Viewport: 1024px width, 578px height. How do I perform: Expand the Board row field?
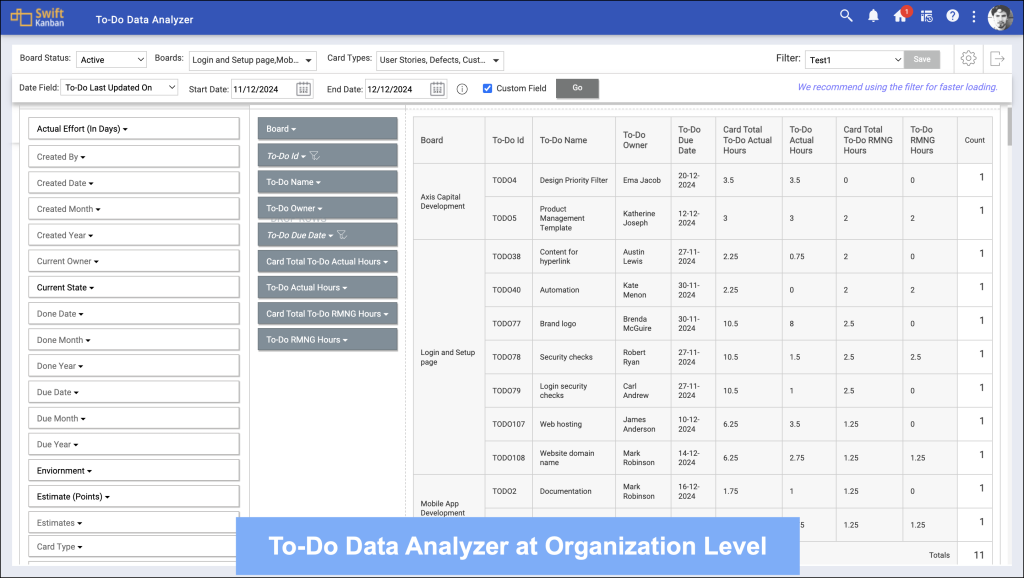coord(327,129)
